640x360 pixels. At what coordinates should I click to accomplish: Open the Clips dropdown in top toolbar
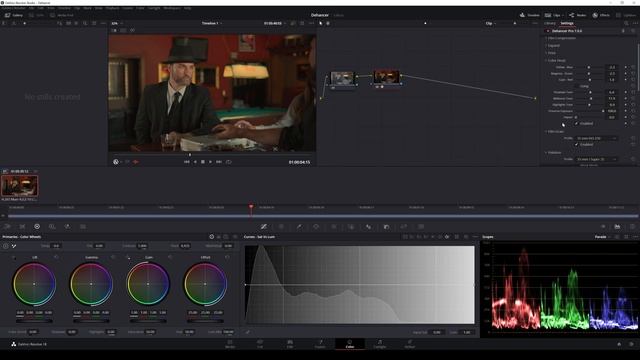[x=554, y=15]
